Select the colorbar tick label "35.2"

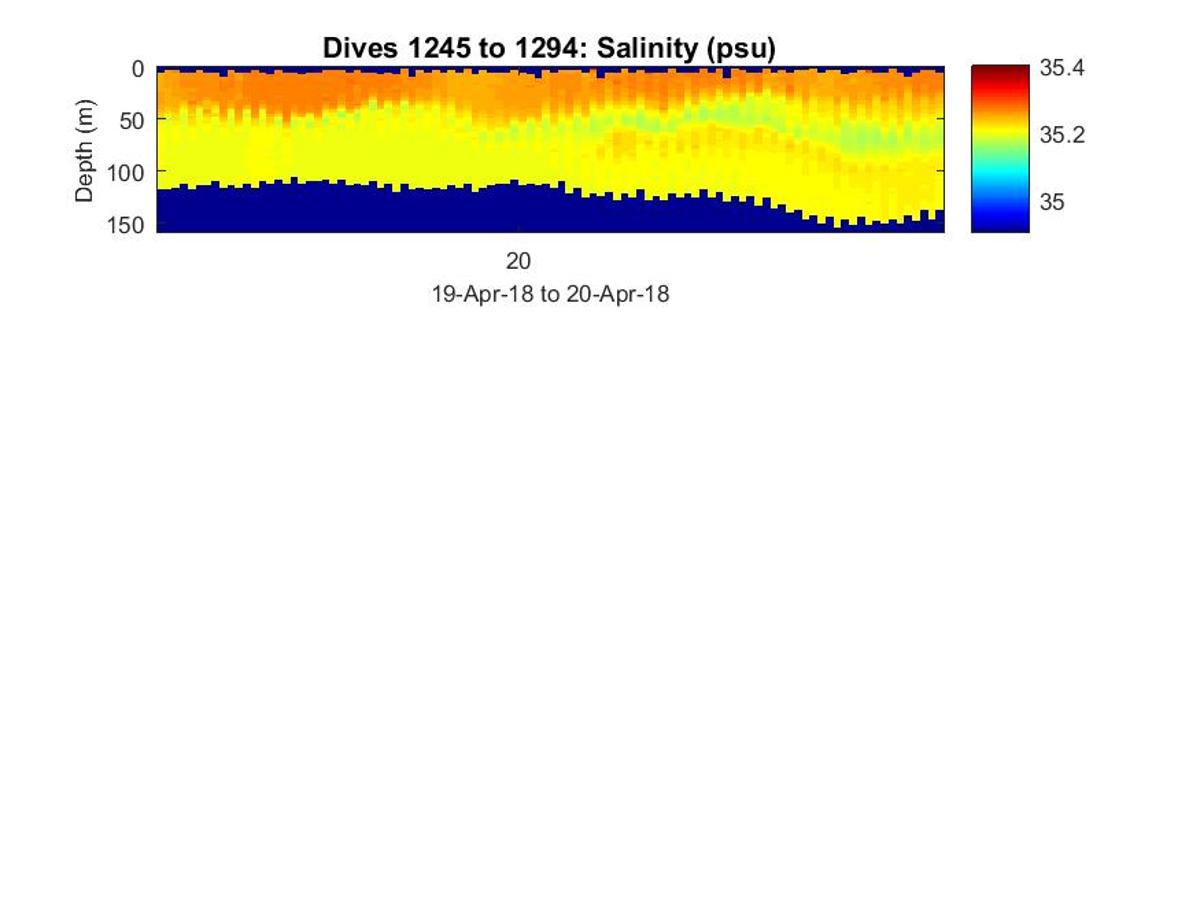1062,136
